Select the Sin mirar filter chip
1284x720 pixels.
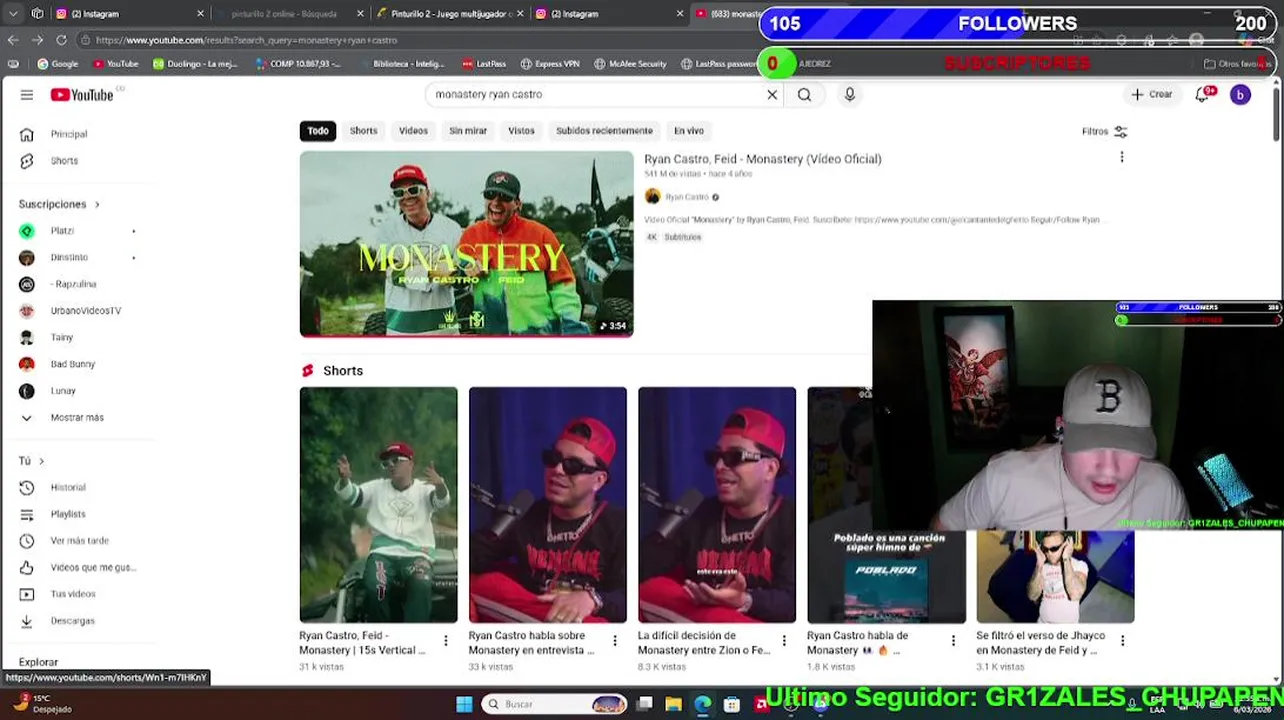click(468, 131)
